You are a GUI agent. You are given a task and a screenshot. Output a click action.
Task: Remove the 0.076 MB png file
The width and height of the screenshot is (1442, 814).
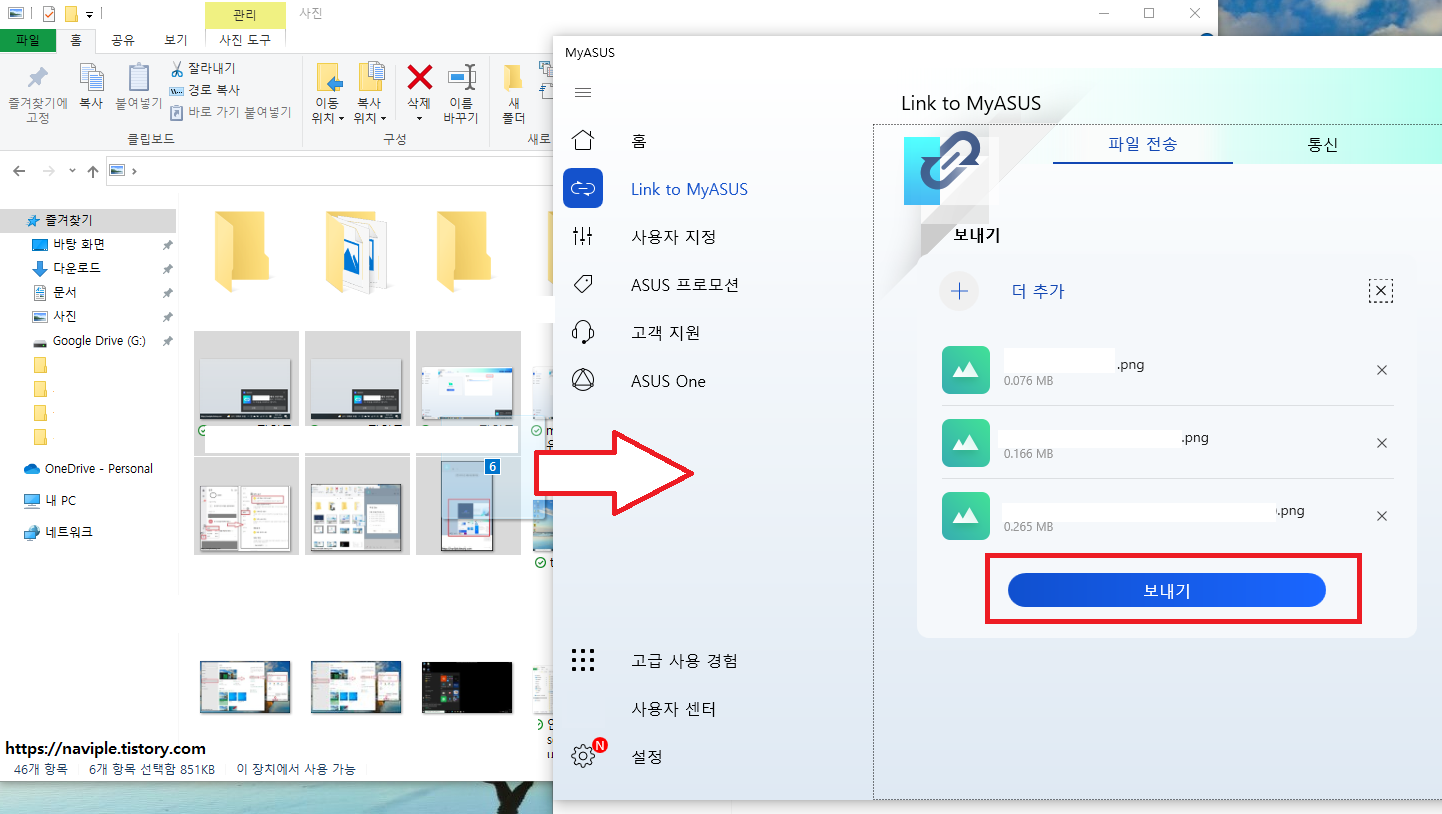click(x=1382, y=370)
